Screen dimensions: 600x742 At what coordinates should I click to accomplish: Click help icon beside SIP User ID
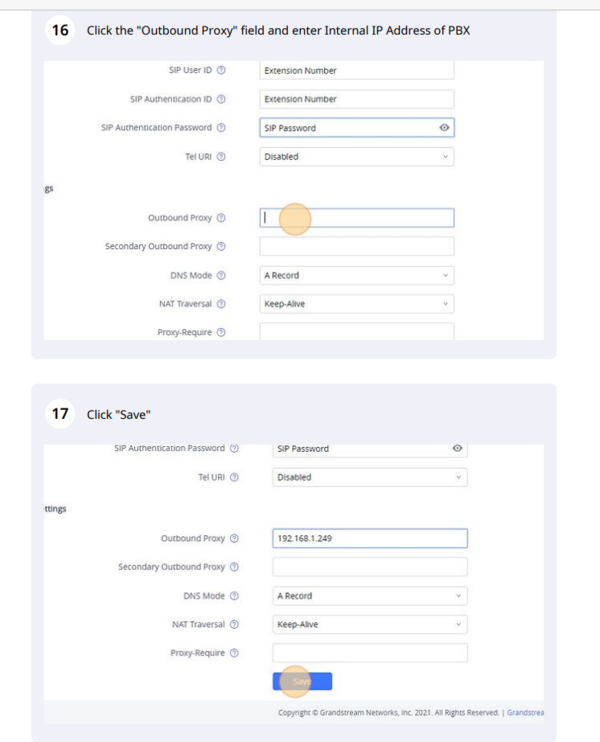(221, 70)
